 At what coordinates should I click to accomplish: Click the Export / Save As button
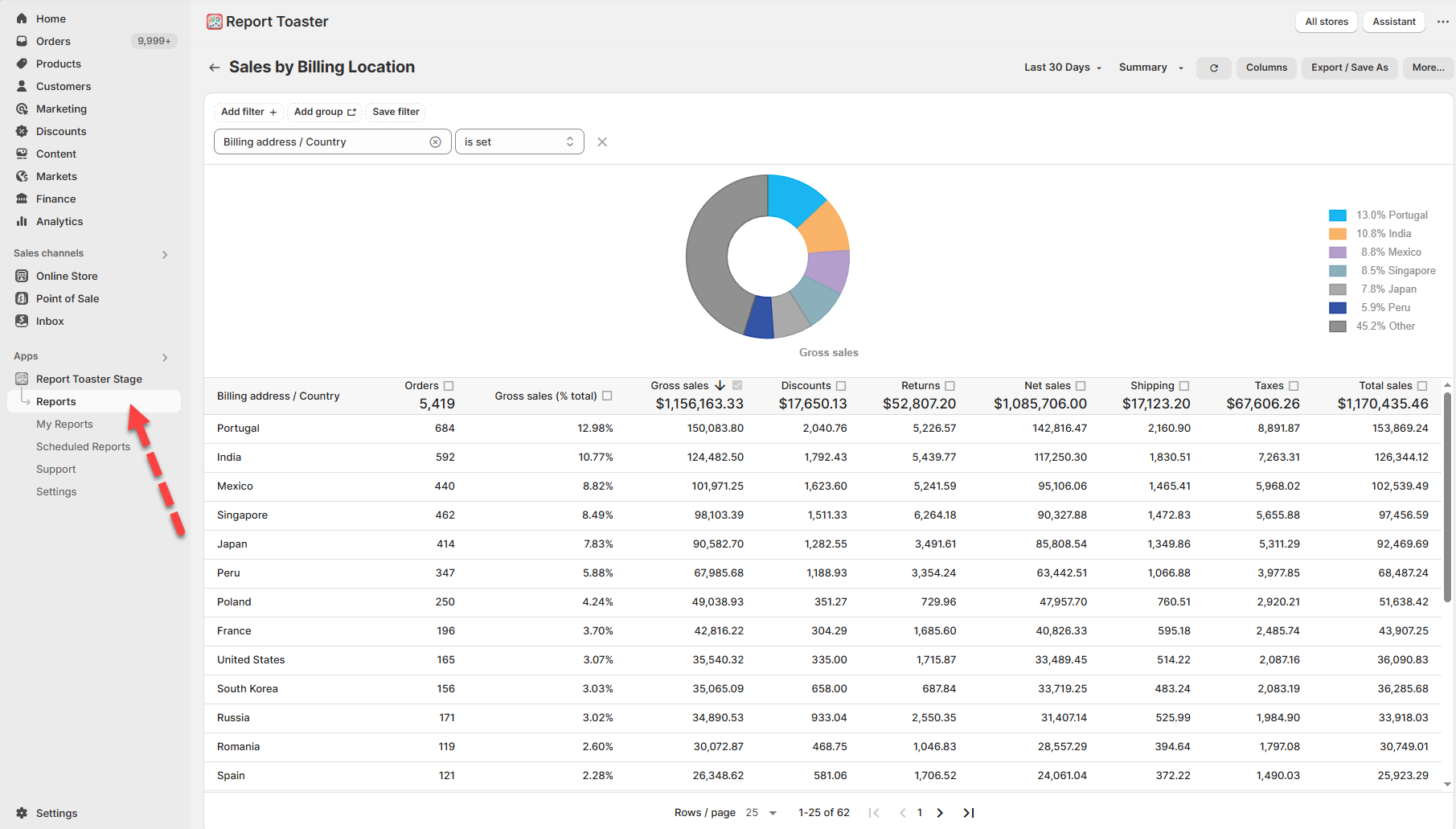click(x=1349, y=68)
